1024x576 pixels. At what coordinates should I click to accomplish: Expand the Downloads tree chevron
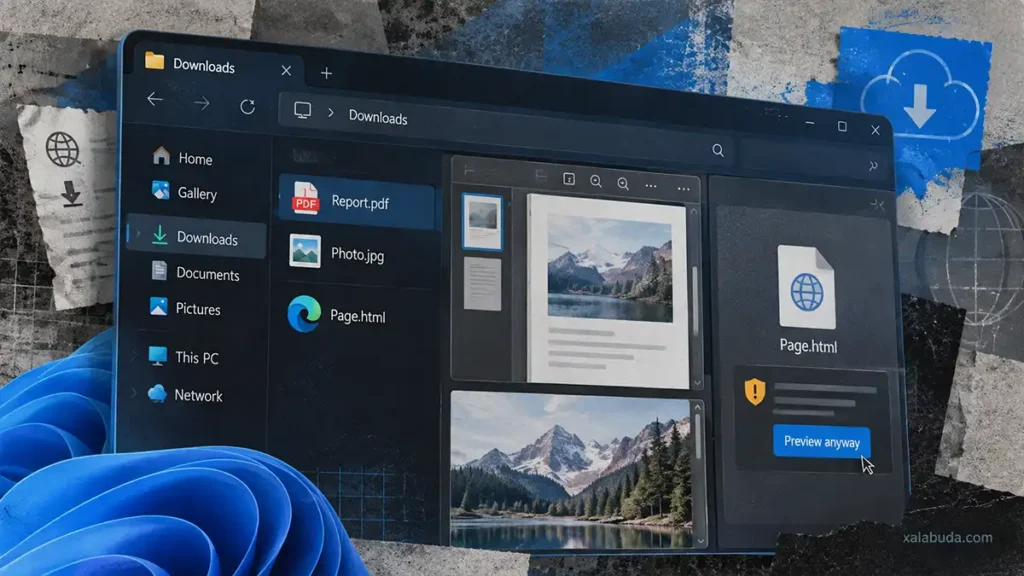[138, 234]
